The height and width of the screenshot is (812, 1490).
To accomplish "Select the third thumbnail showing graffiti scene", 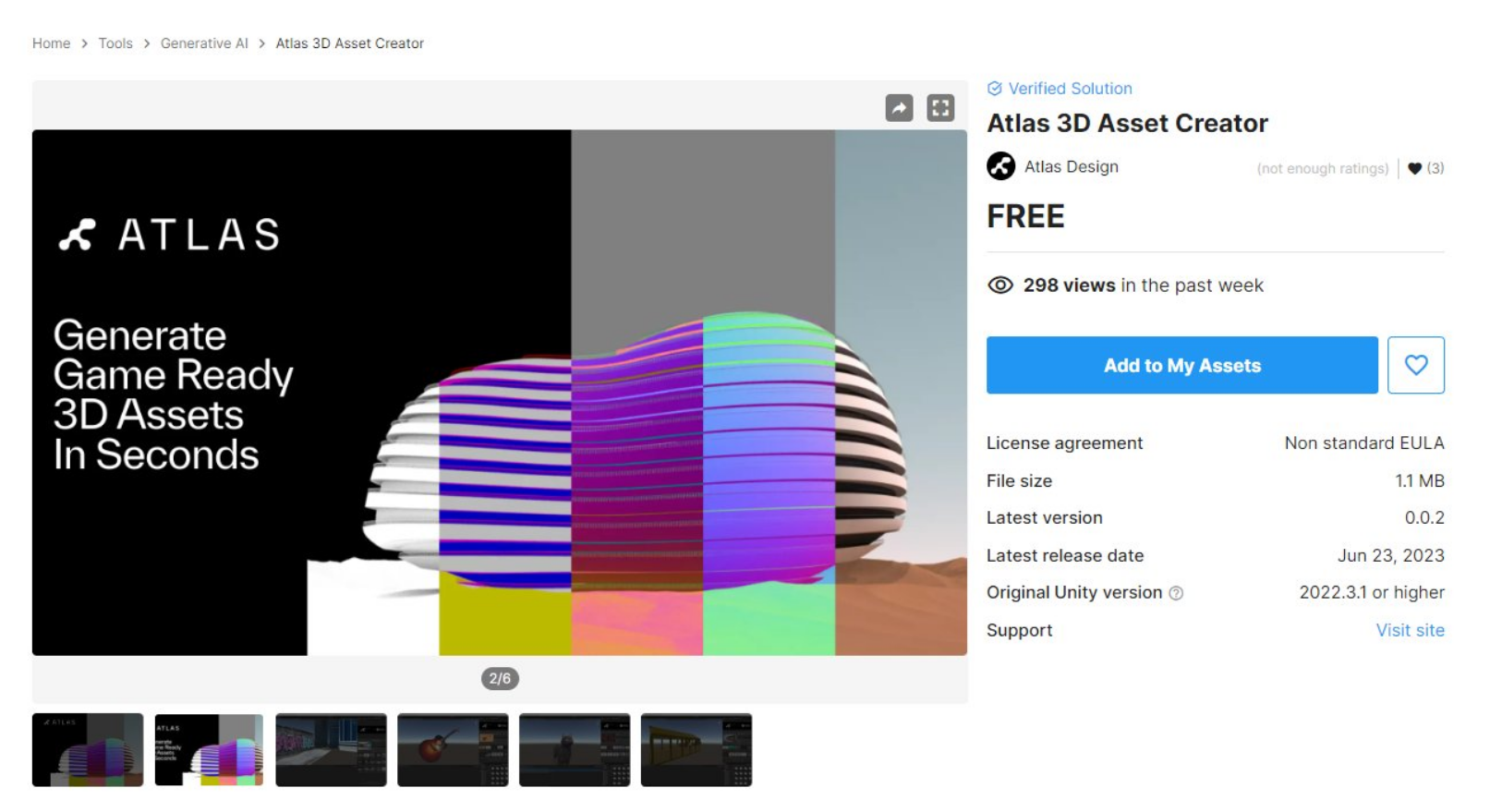I will (331, 750).
